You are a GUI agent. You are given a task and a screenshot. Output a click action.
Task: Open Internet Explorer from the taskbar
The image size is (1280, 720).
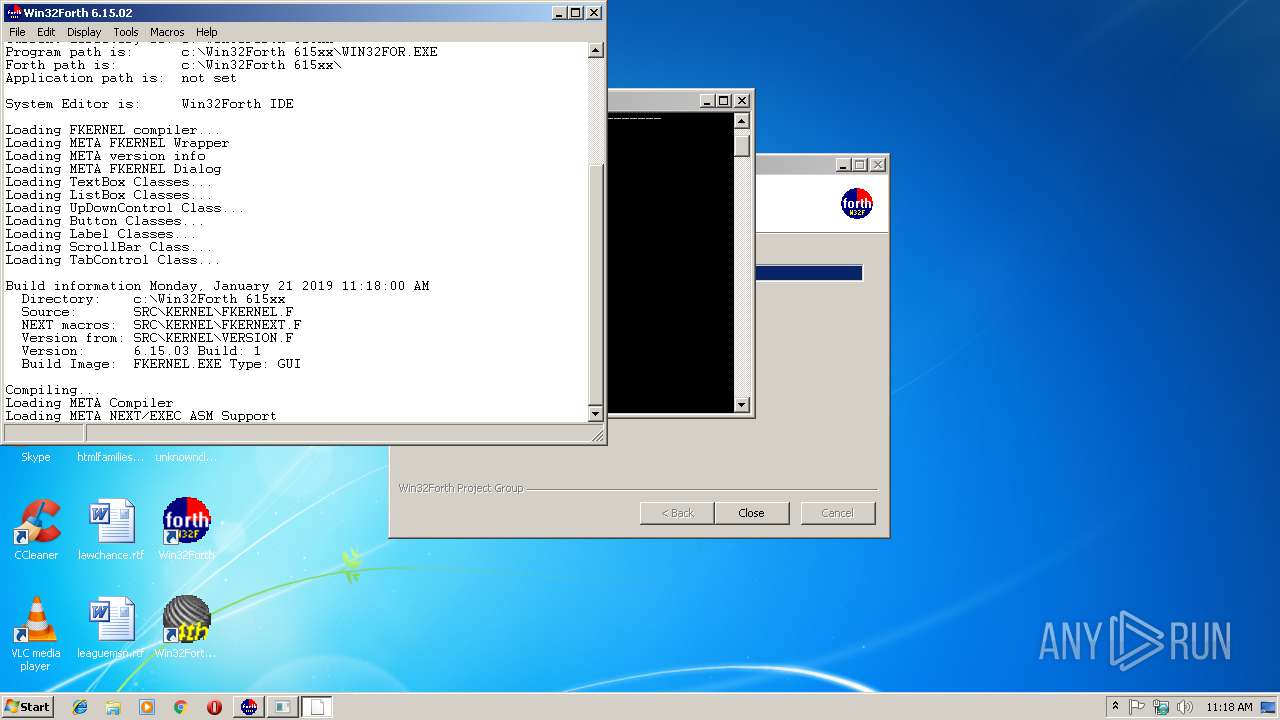80,707
